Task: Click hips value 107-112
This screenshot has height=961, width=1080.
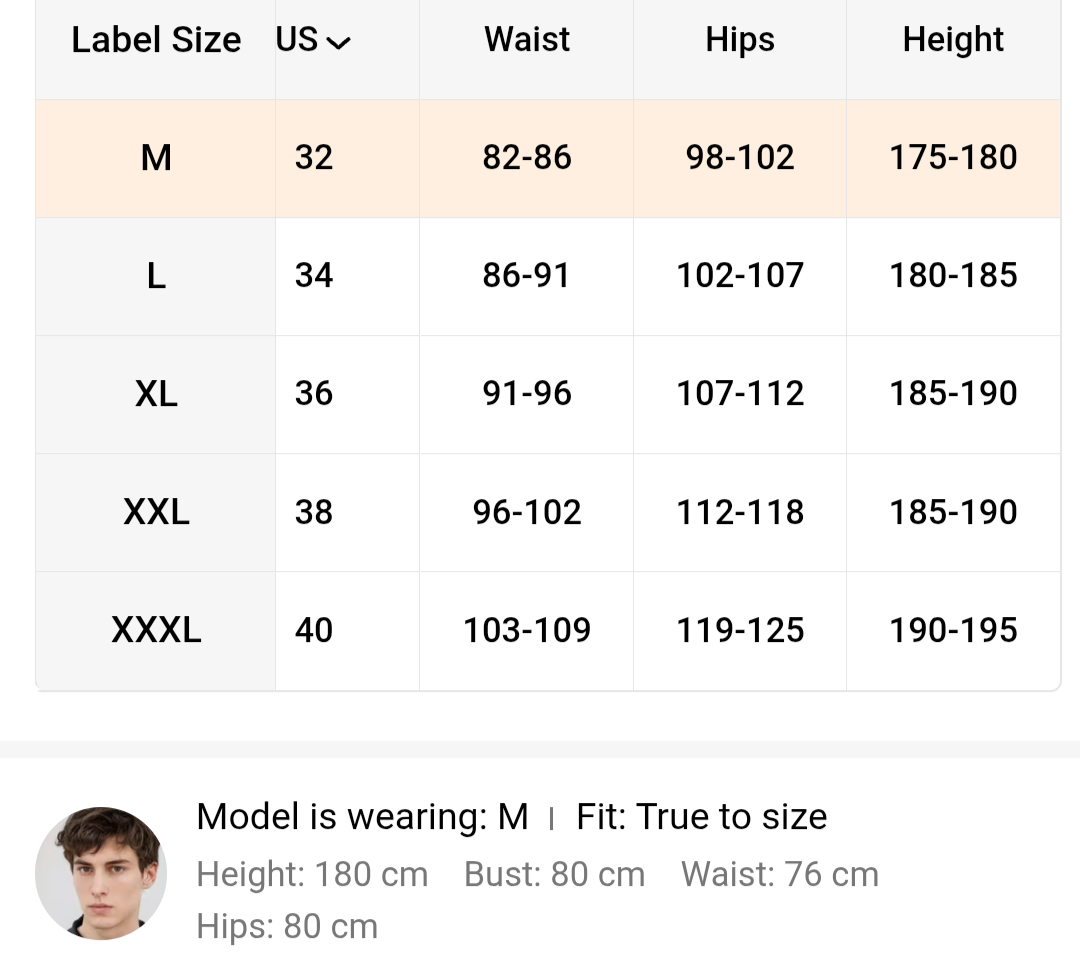Action: (x=740, y=394)
